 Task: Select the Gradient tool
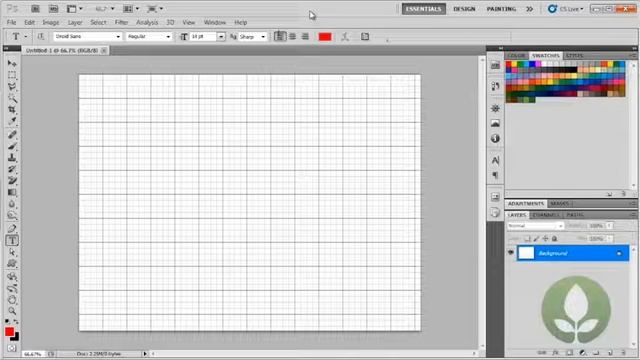pos(12,192)
